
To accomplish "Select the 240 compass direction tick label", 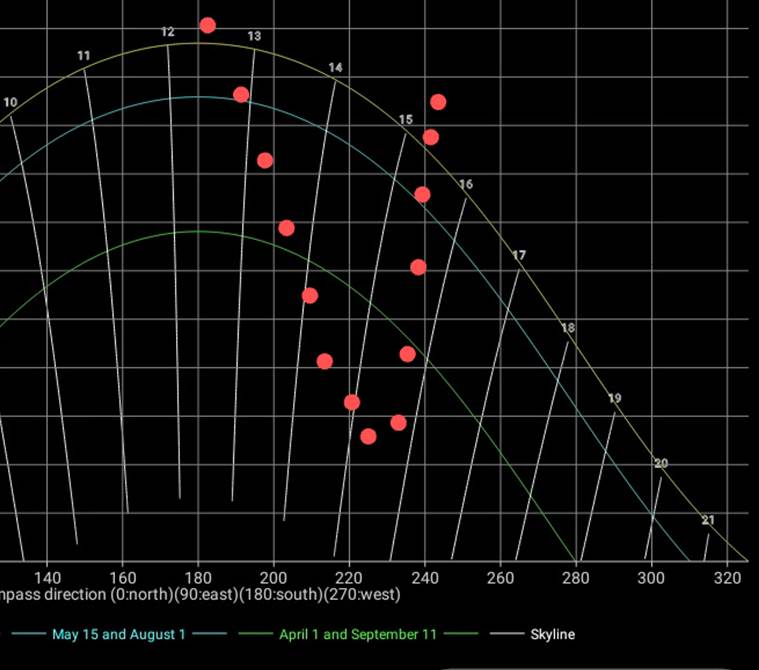I will 424,577.
